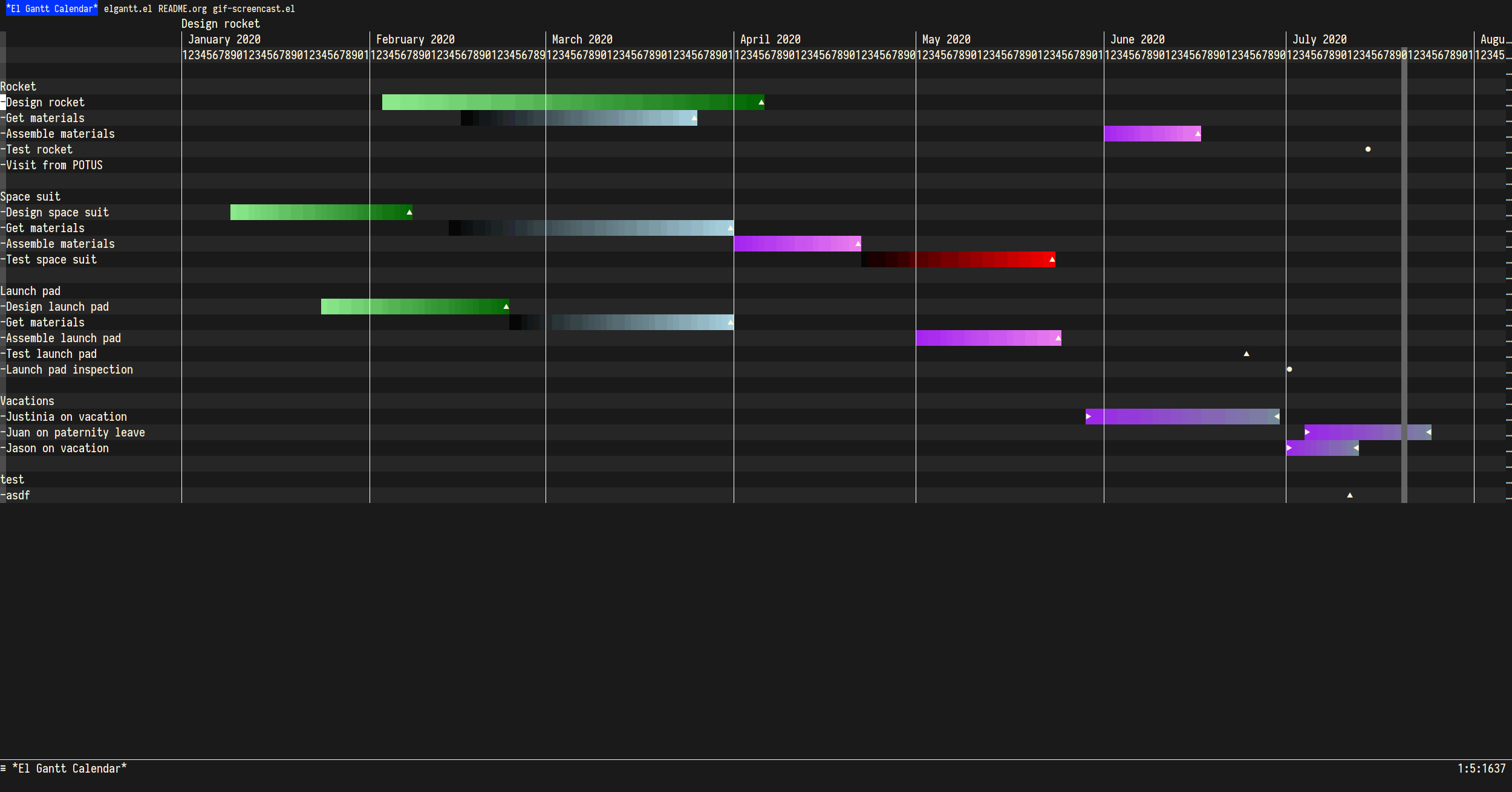Click the Launch pad inspection circle marker
This screenshot has width=1512, height=792.
[x=1289, y=369]
